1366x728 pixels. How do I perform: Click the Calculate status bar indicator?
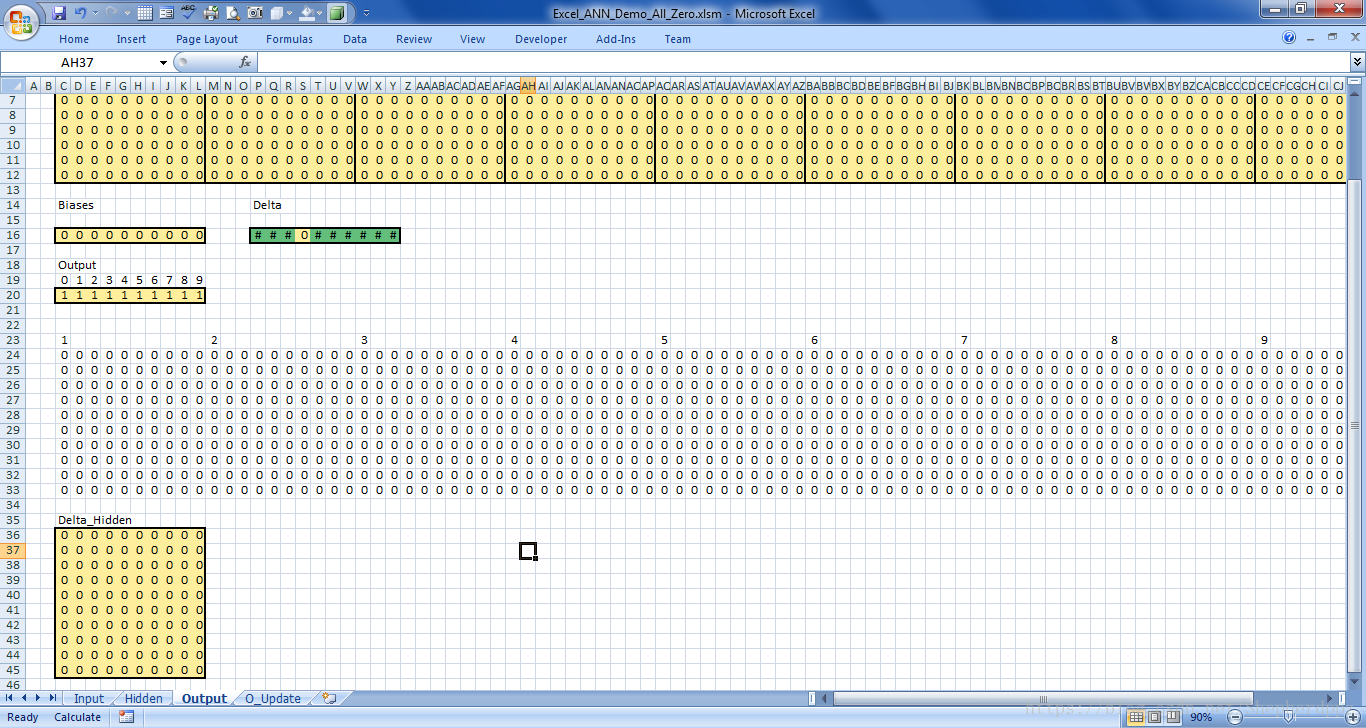click(77, 717)
